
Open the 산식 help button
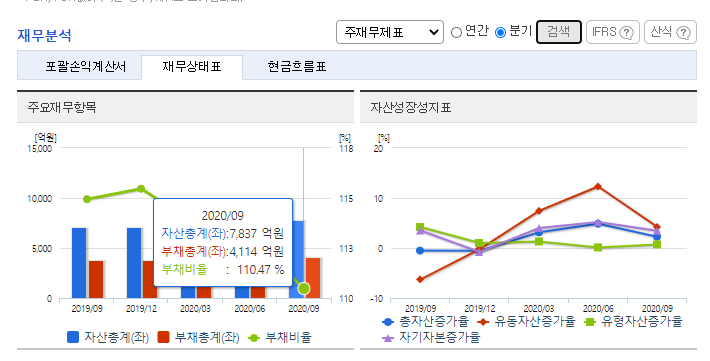(670, 32)
